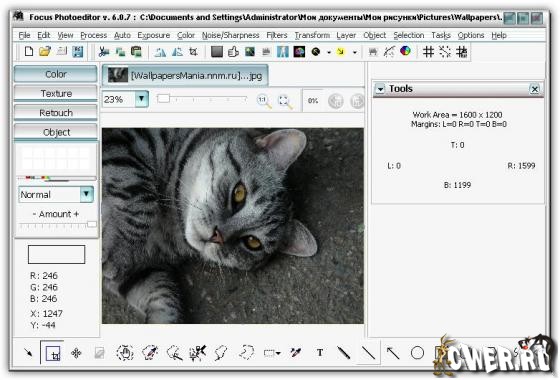Click the Save floppy disk icon
This screenshot has height=380, width=560.
click(78, 51)
